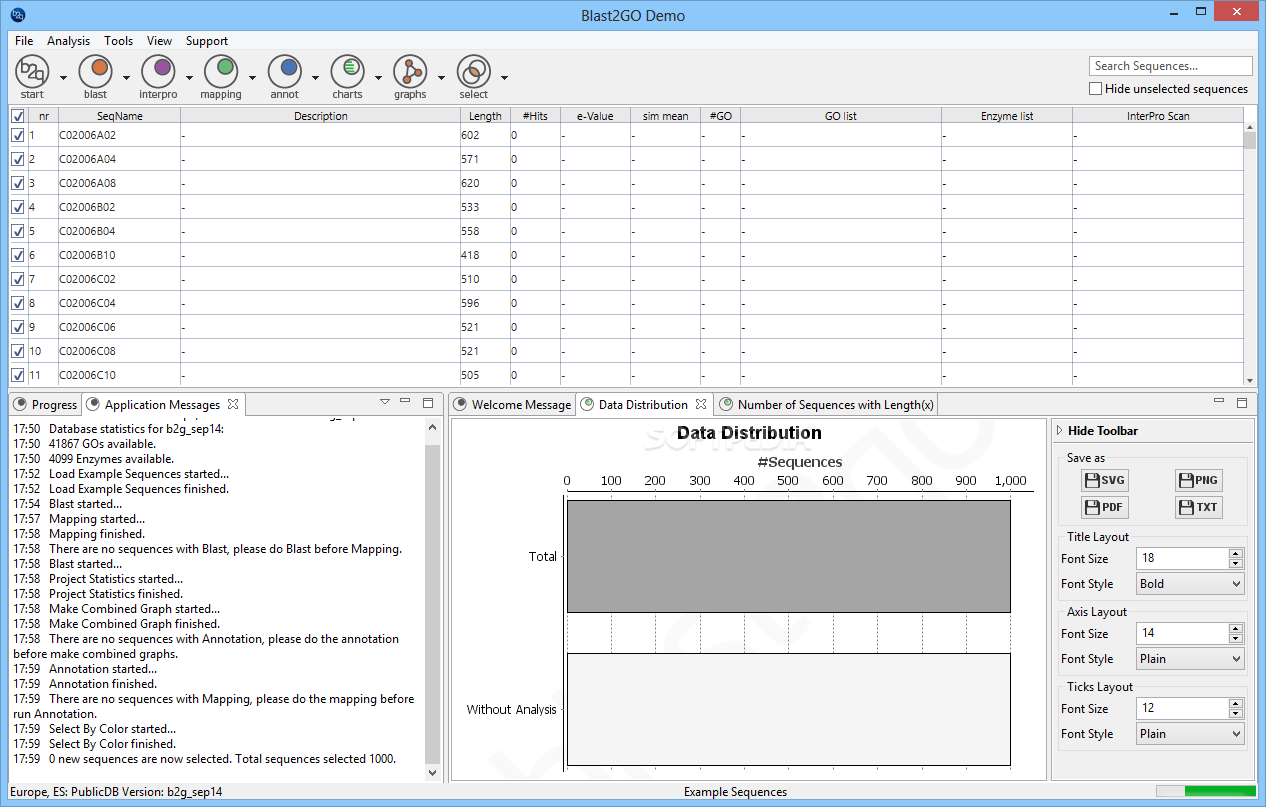
Task: Sort table by SeqName column header
Action: 119,116
